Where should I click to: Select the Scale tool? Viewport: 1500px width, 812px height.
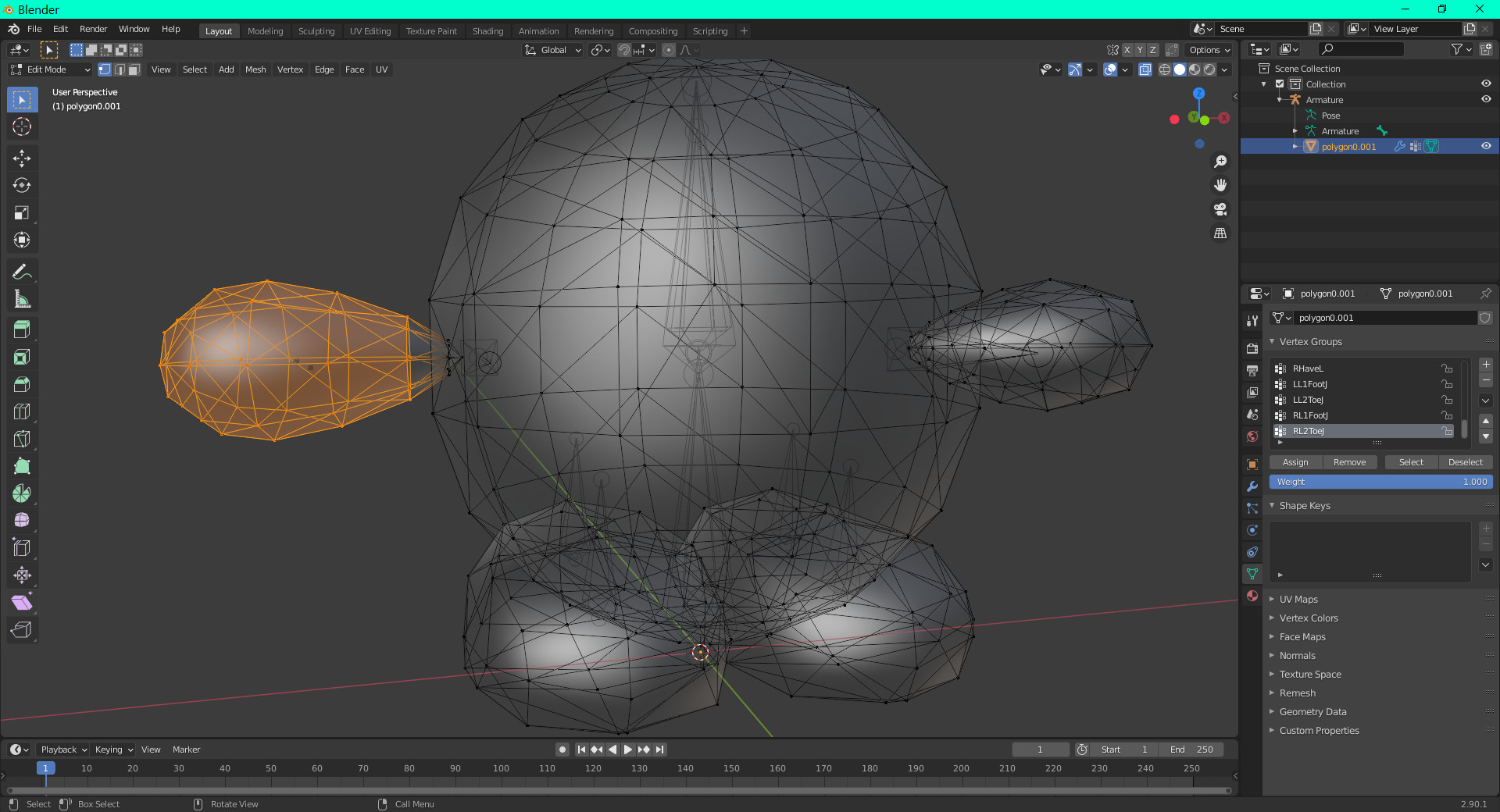(x=22, y=213)
